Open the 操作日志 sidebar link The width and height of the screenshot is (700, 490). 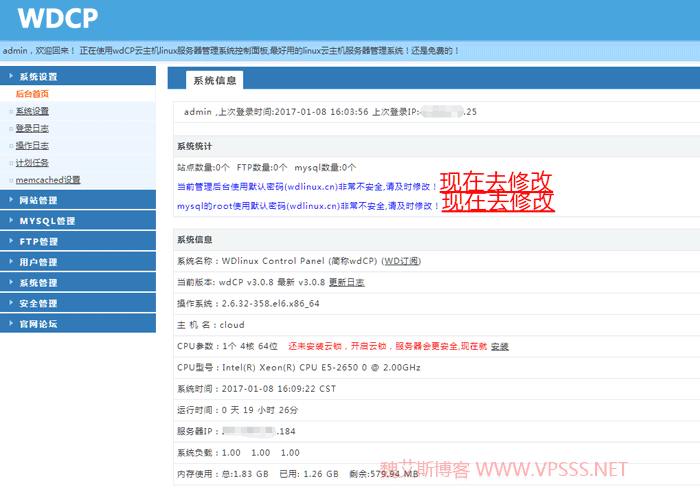[32, 145]
